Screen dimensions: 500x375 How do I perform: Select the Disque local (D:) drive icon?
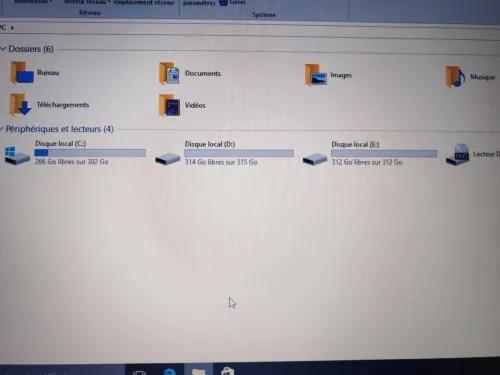[x=168, y=158]
